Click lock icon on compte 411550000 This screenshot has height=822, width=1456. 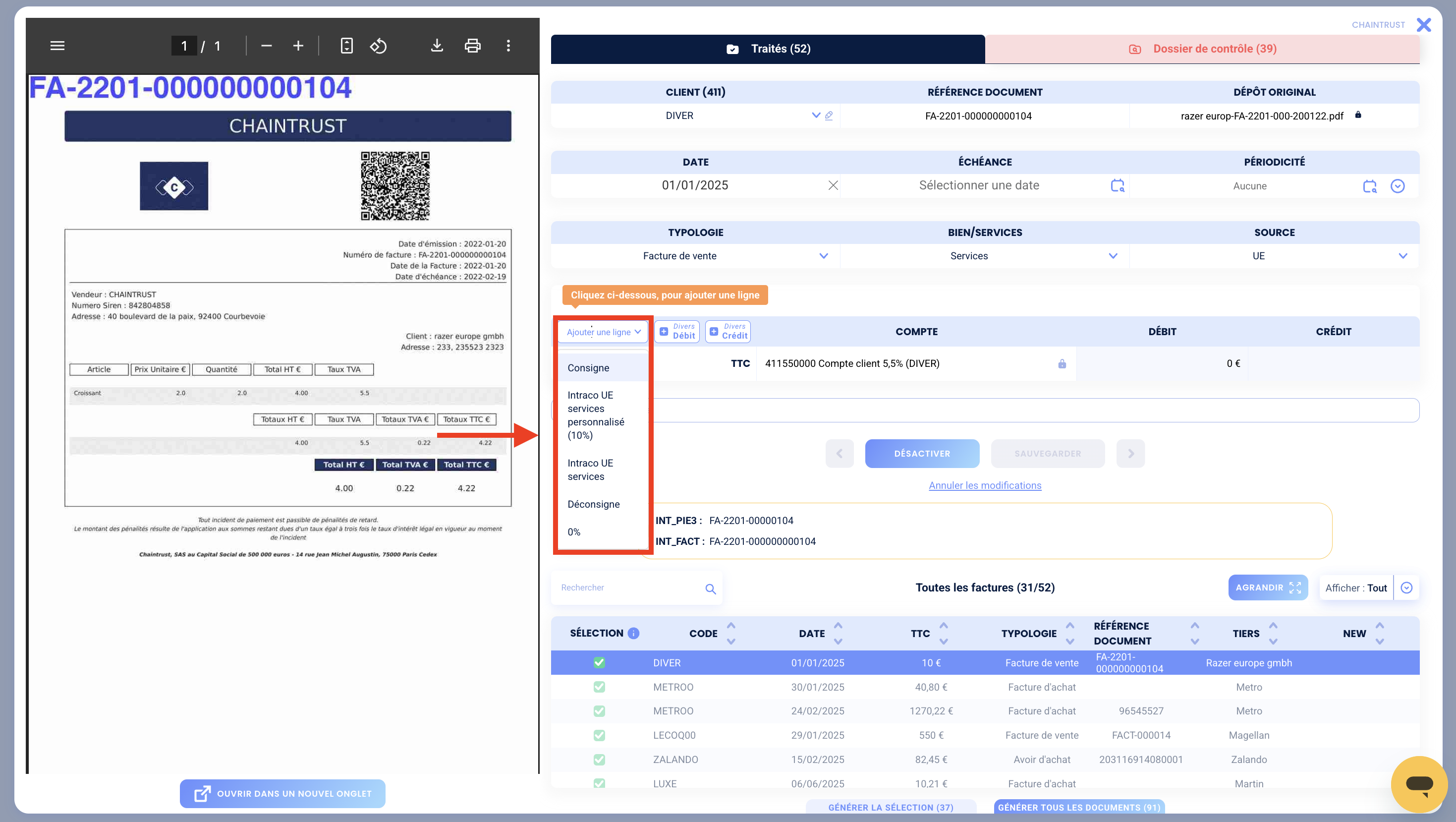(x=1062, y=363)
